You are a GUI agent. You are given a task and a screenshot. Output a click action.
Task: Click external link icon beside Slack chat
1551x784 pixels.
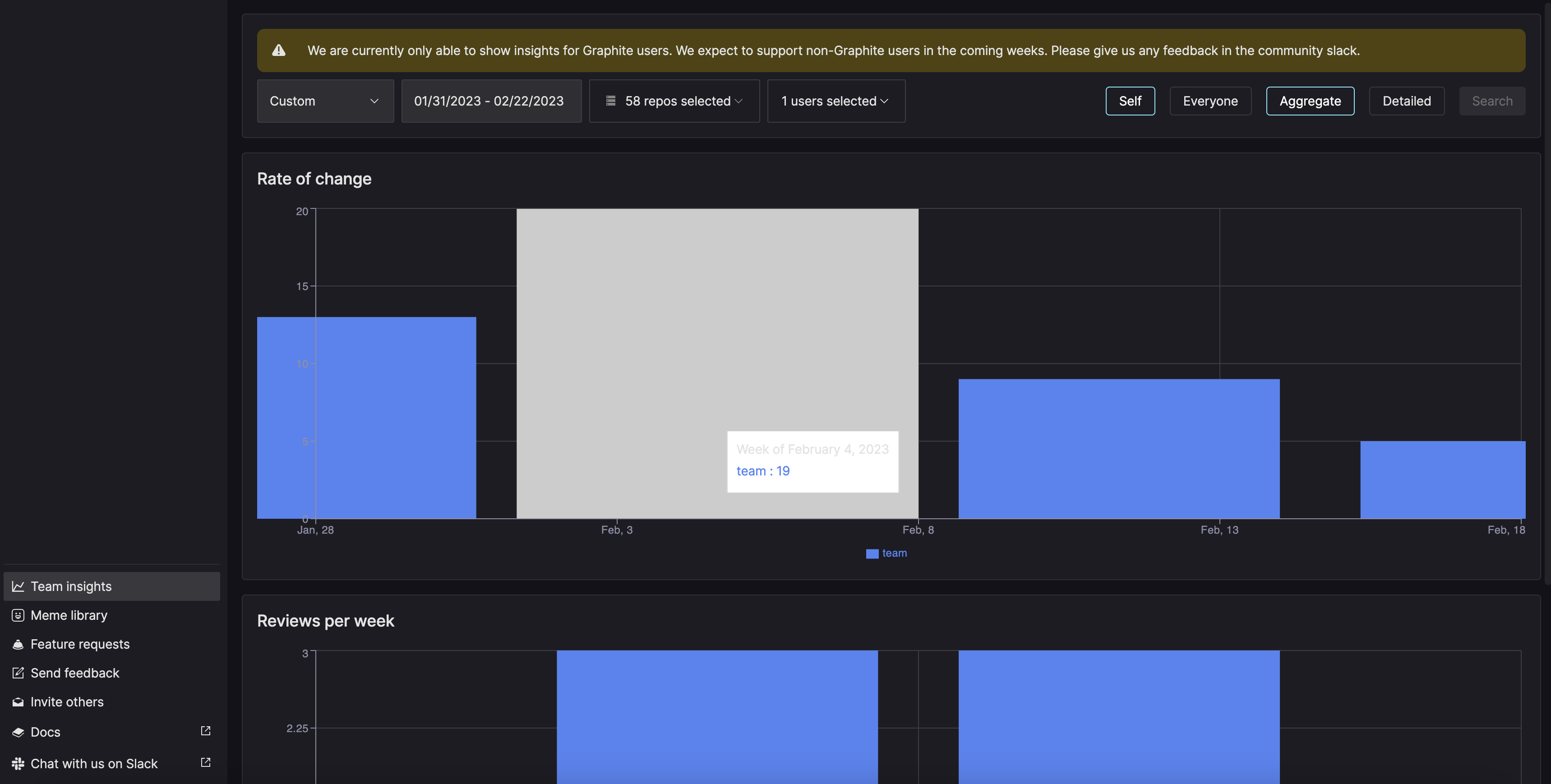click(x=205, y=762)
